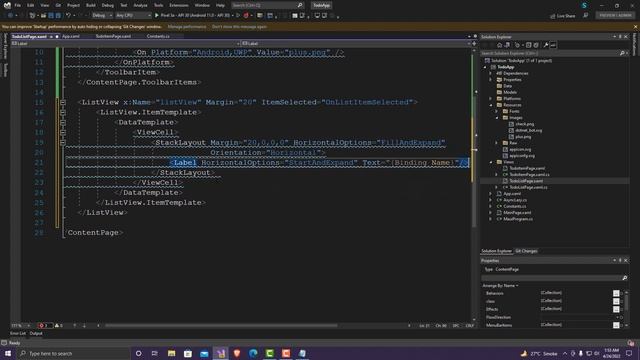
Task: Open the weather widget showing 27°C Smoke
Action: click(x=539, y=353)
